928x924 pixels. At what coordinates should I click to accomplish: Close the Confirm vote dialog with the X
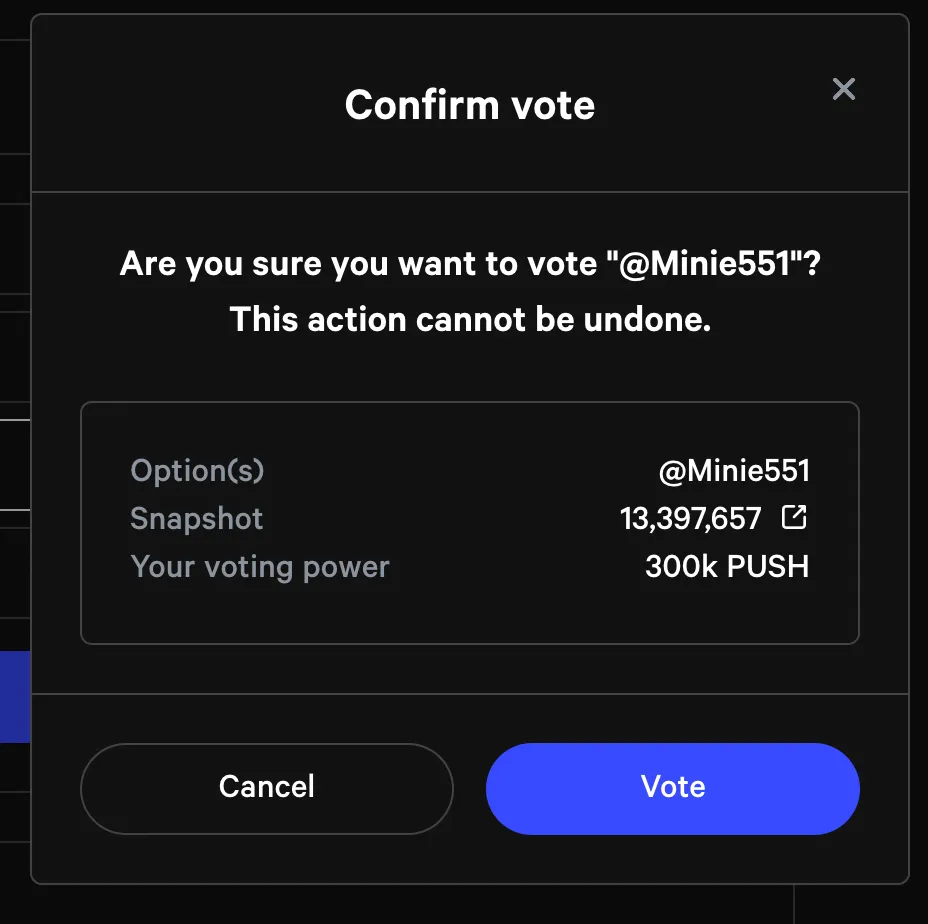tap(844, 89)
